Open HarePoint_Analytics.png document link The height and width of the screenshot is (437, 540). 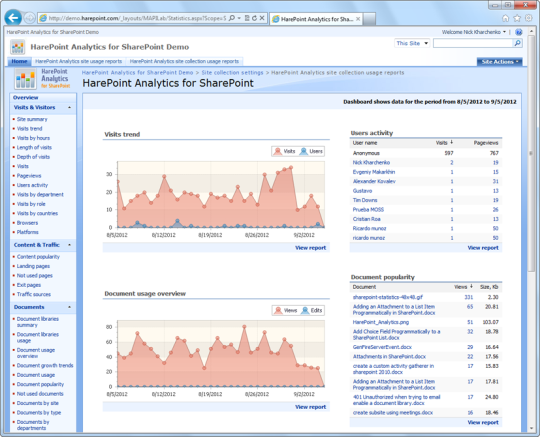pyautogui.click(x=381, y=322)
